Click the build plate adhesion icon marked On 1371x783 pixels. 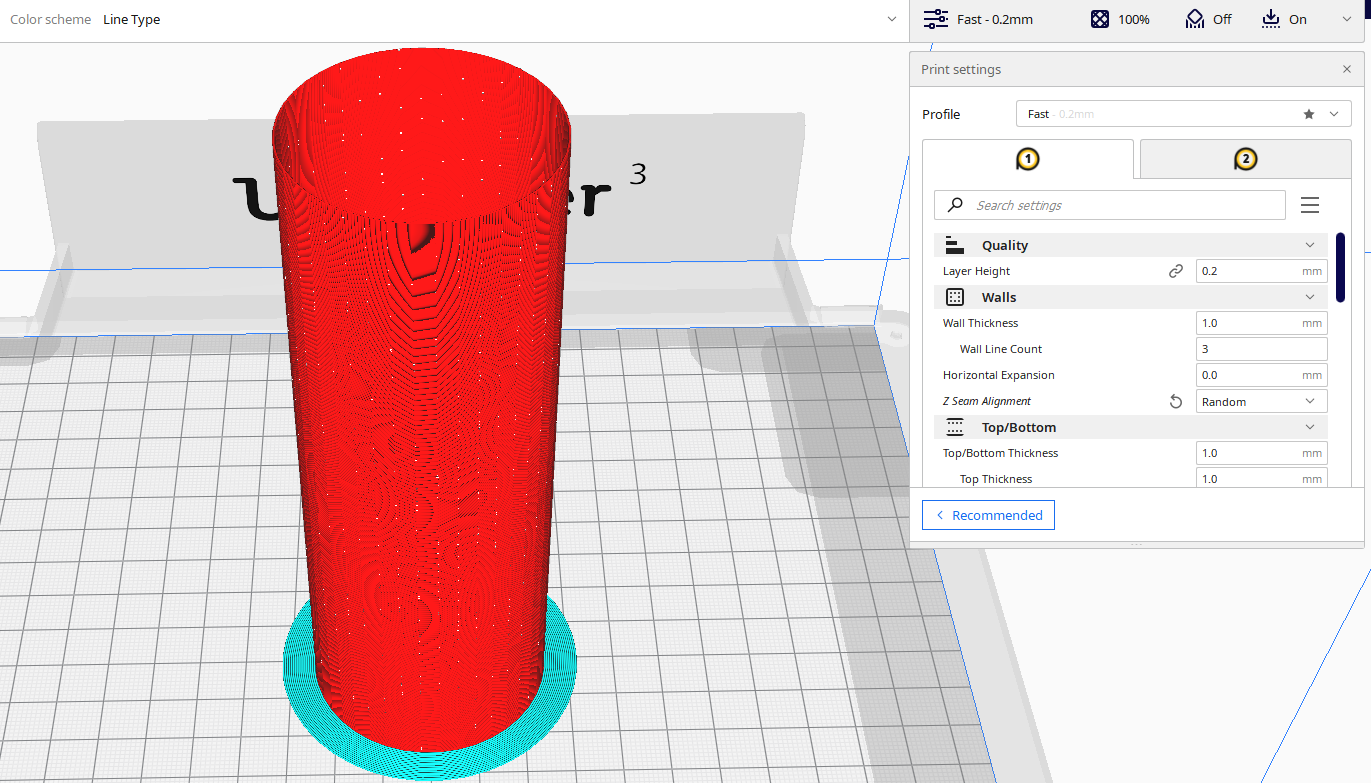[x=1270, y=19]
